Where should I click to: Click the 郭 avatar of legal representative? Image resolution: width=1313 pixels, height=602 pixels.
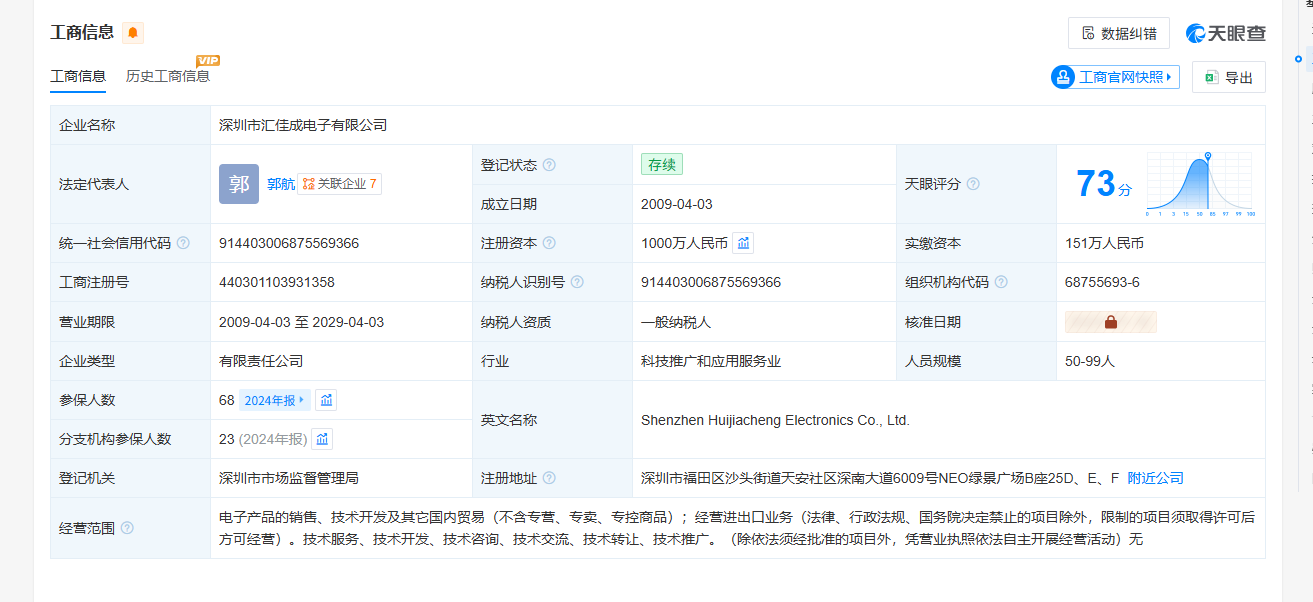click(239, 184)
